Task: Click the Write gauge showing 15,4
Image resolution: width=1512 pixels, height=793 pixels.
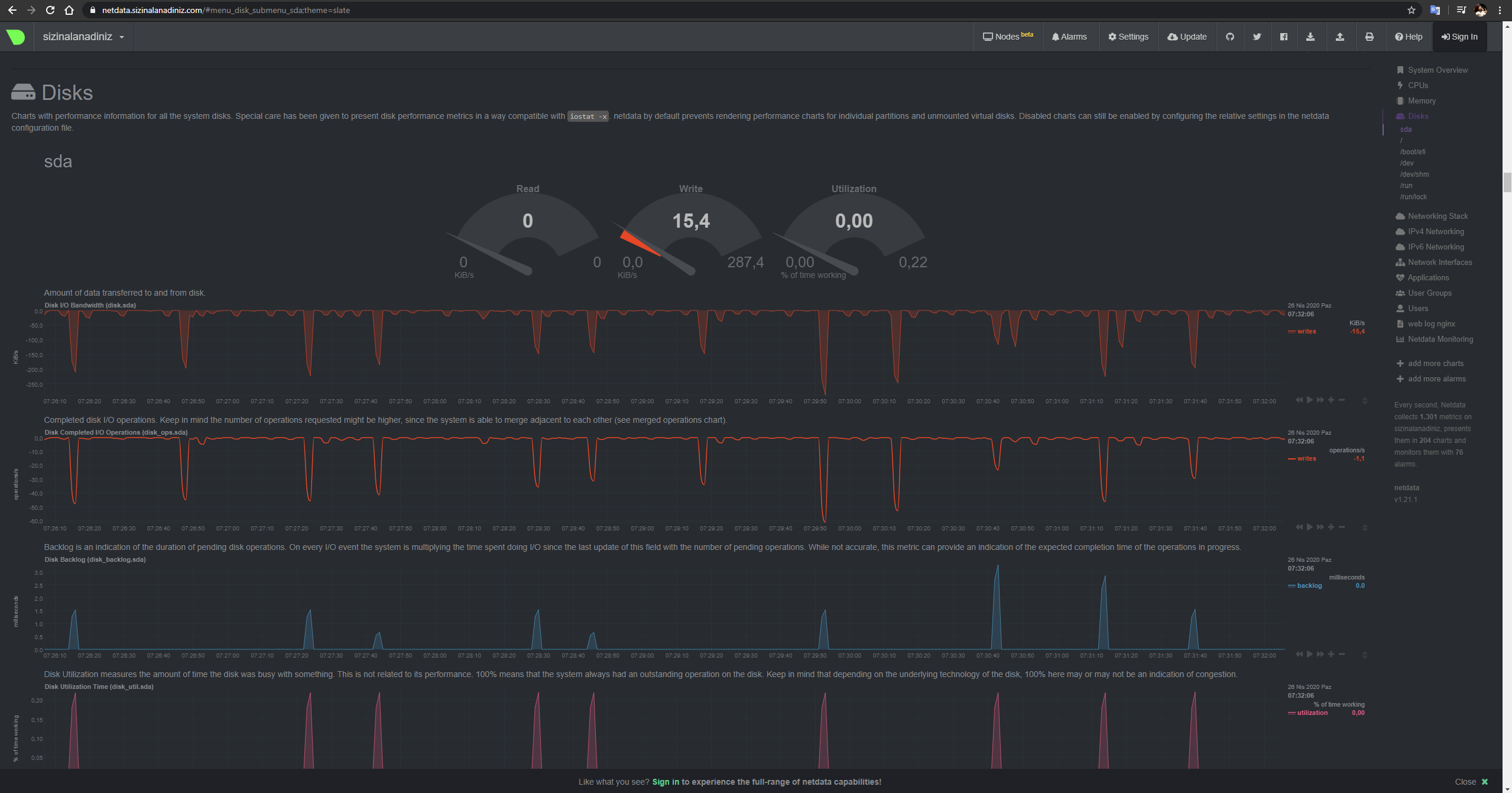Action: (691, 234)
